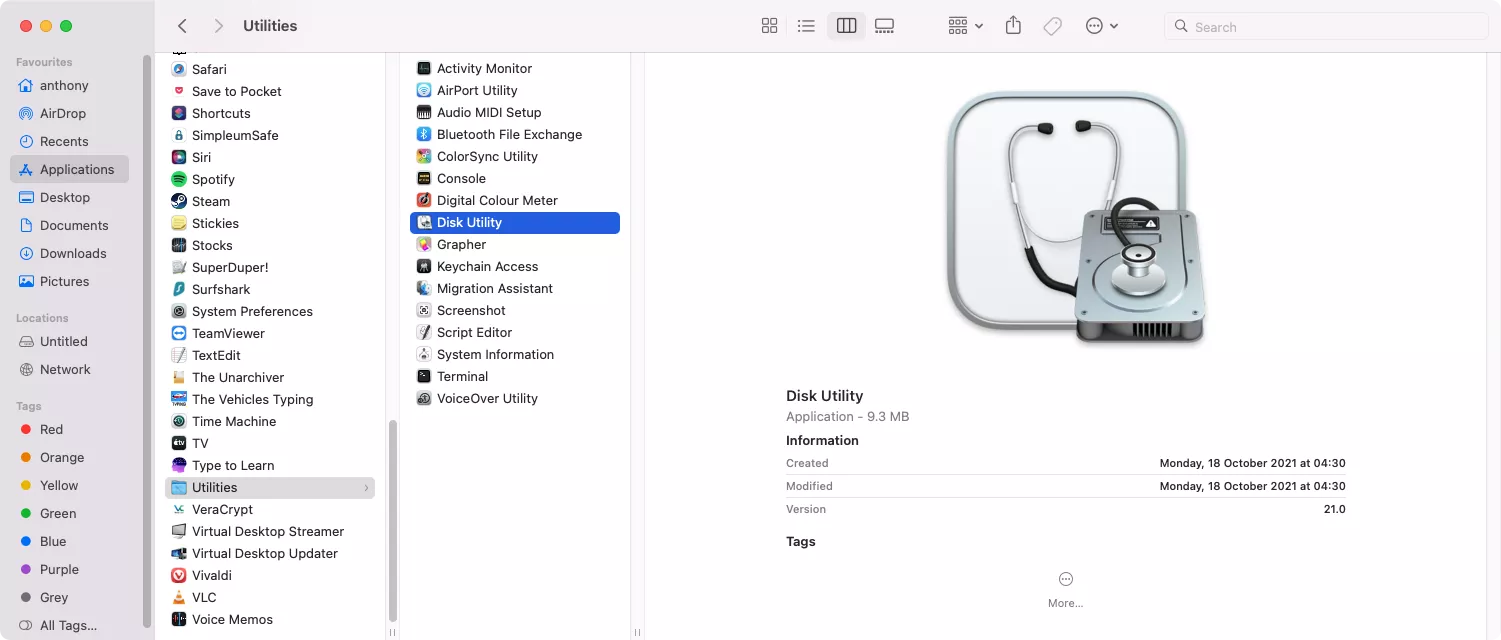This screenshot has height=640, width=1501.
Task: Click the Search field
Action: (1326, 27)
